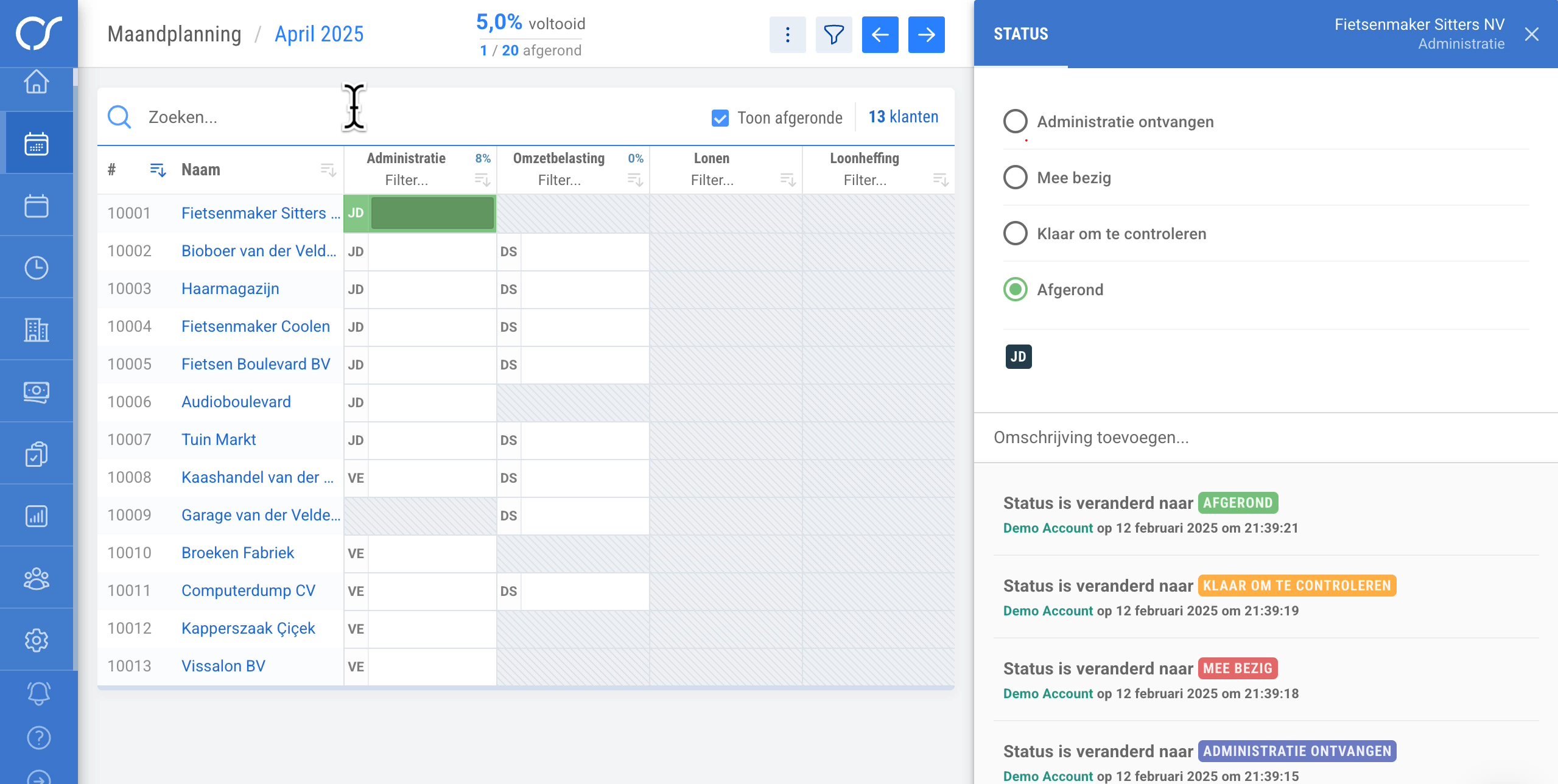Go to previous month with left arrow
1558x784 pixels.
(x=880, y=35)
